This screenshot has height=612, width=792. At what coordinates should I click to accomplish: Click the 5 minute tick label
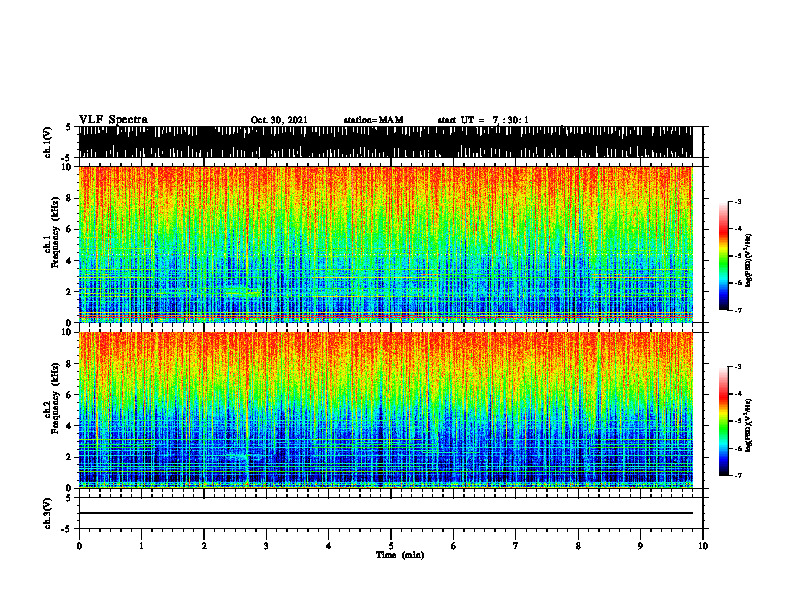[391, 546]
